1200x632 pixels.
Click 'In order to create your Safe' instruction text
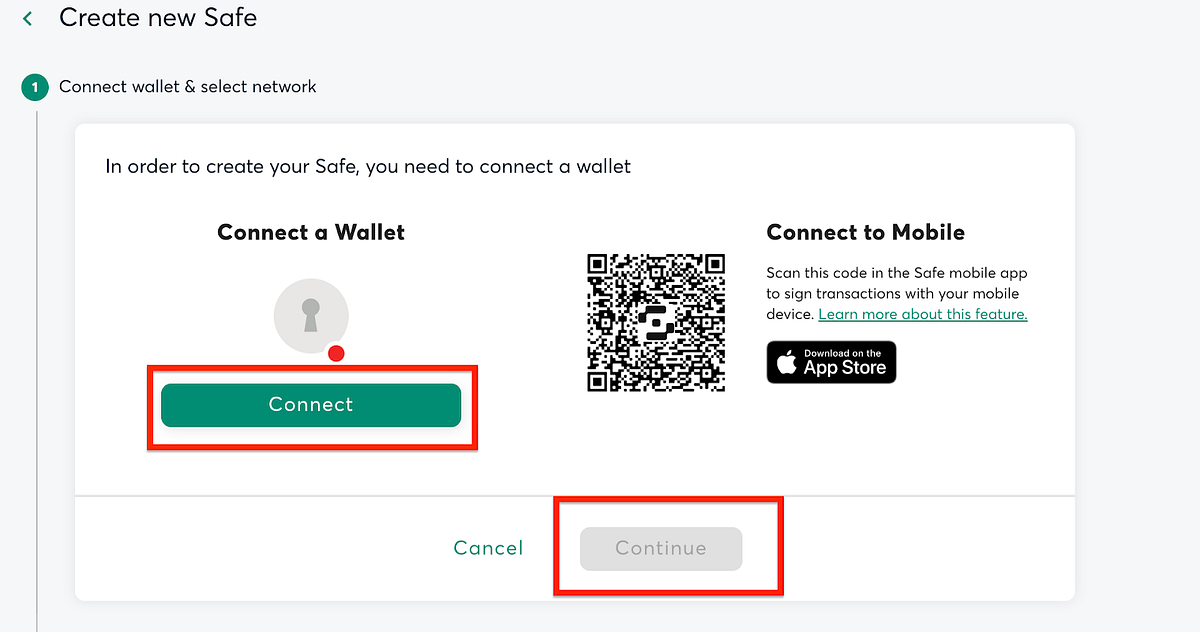click(x=368, y=167)
